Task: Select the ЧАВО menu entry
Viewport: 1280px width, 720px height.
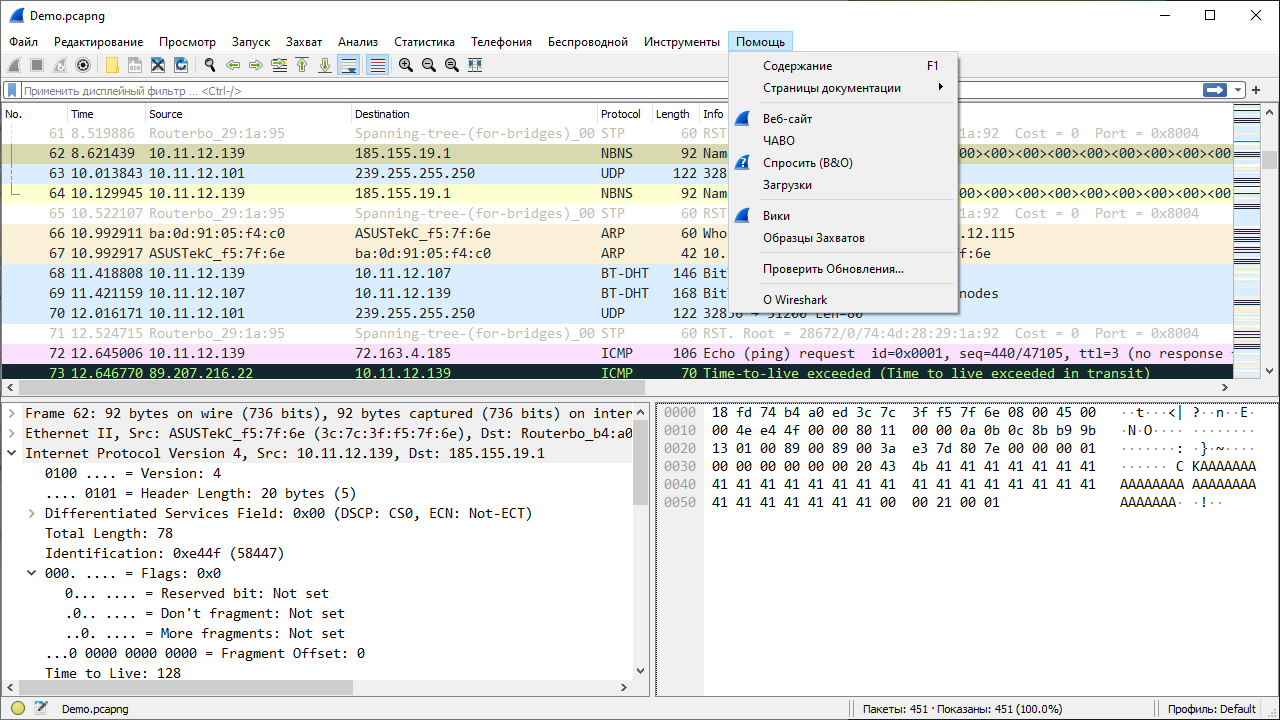Action: click(843, 141)
